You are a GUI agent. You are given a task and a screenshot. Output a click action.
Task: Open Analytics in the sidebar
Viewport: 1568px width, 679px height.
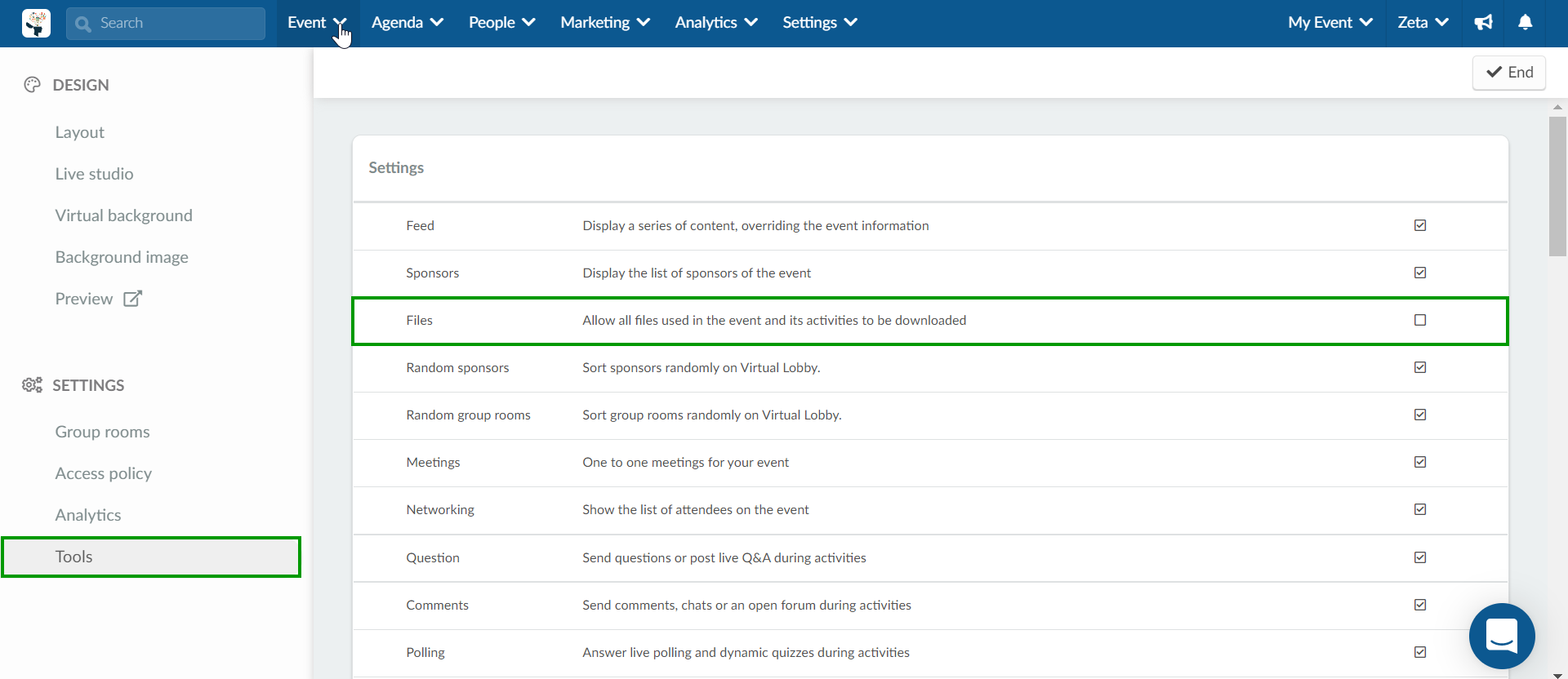(88, 515)
